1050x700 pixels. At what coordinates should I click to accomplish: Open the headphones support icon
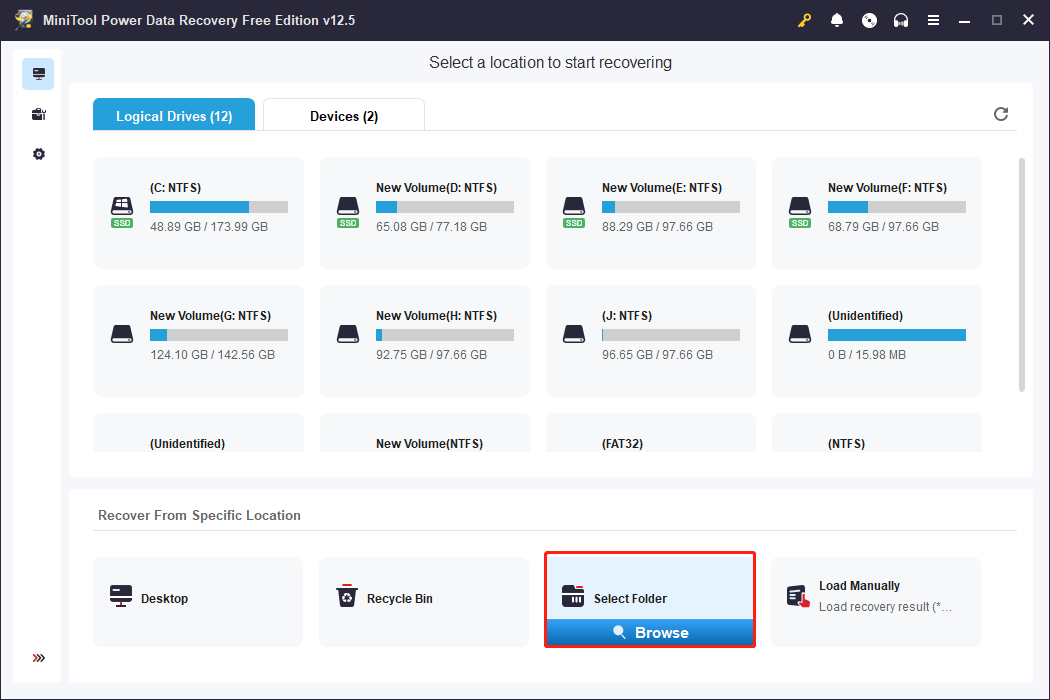click(901, 20)
